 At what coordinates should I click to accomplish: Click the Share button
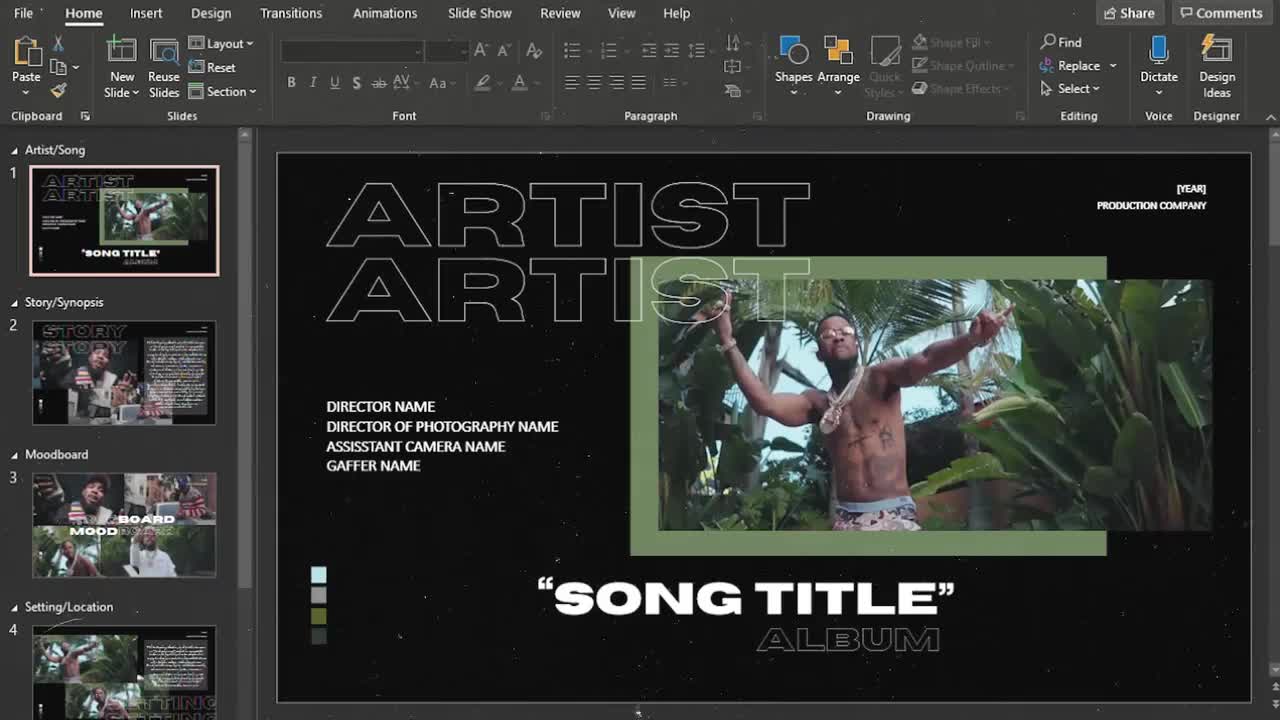click(x=1130, y=13)
